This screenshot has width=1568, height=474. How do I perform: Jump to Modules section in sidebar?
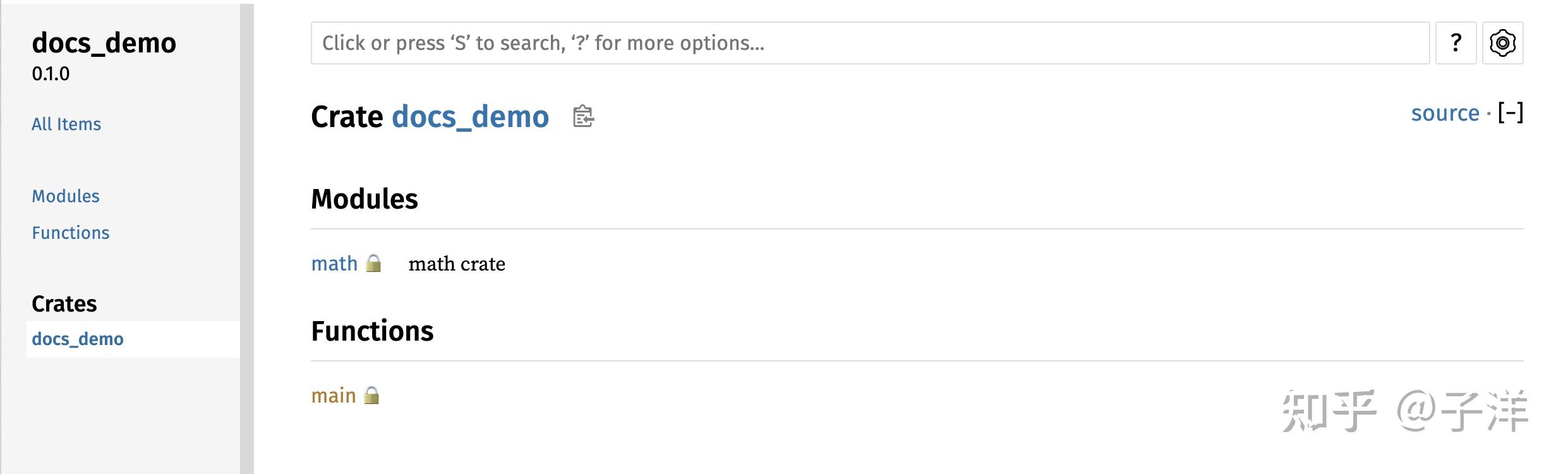66,196
